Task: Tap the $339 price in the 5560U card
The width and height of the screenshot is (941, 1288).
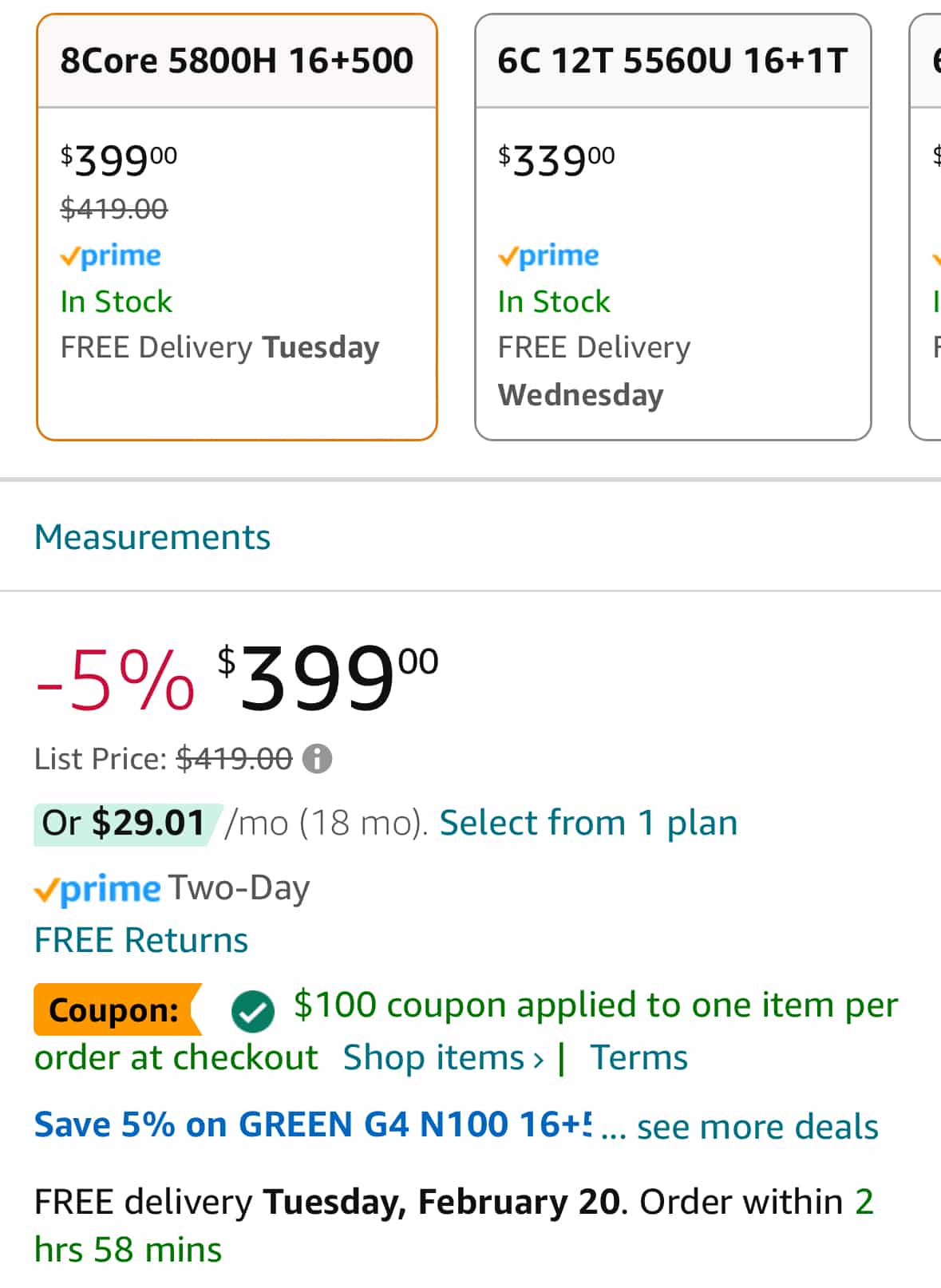Action: (x=556, y=160)
